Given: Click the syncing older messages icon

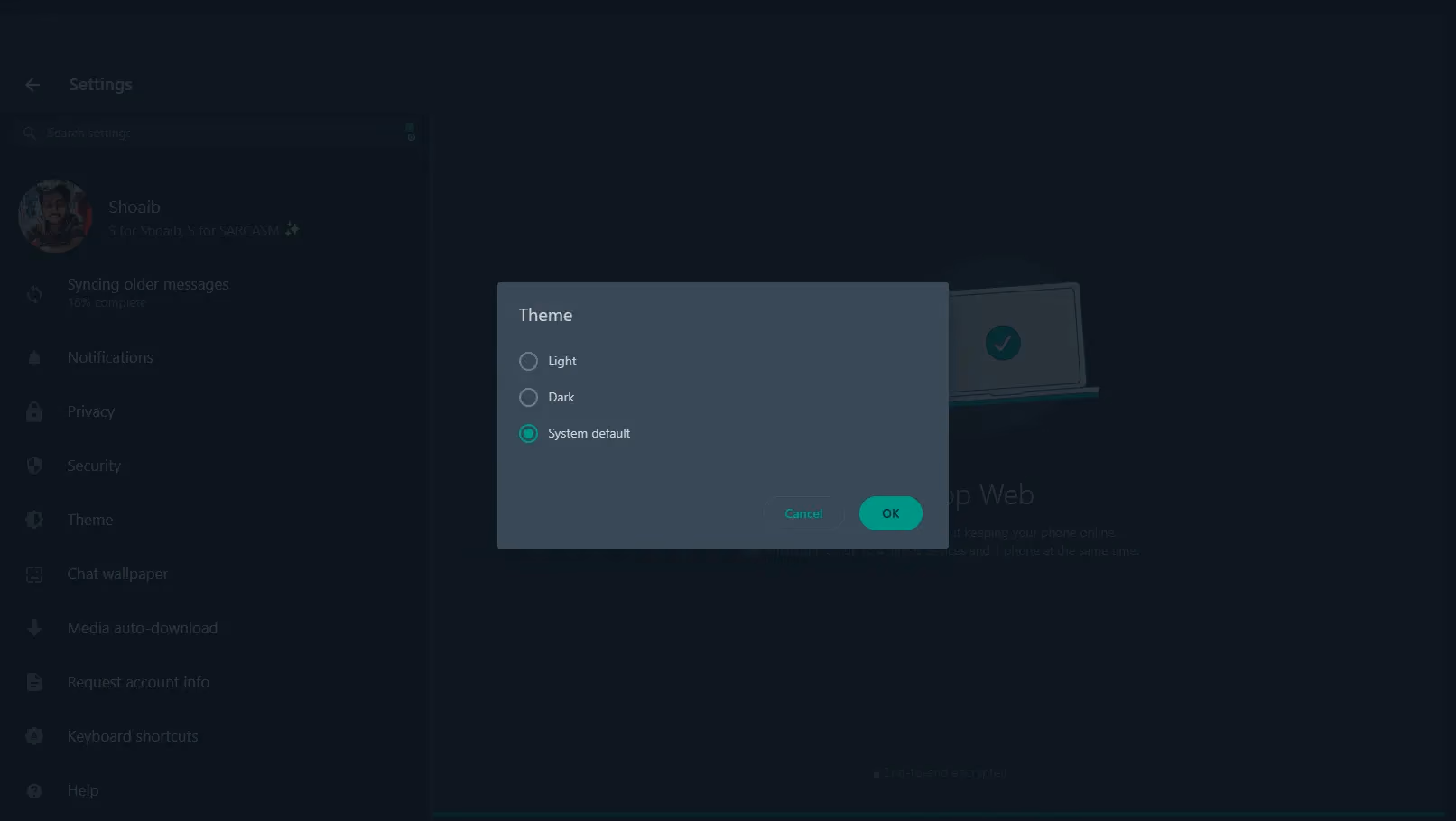Looking at the screenshot, I should [x=34, y=294].
